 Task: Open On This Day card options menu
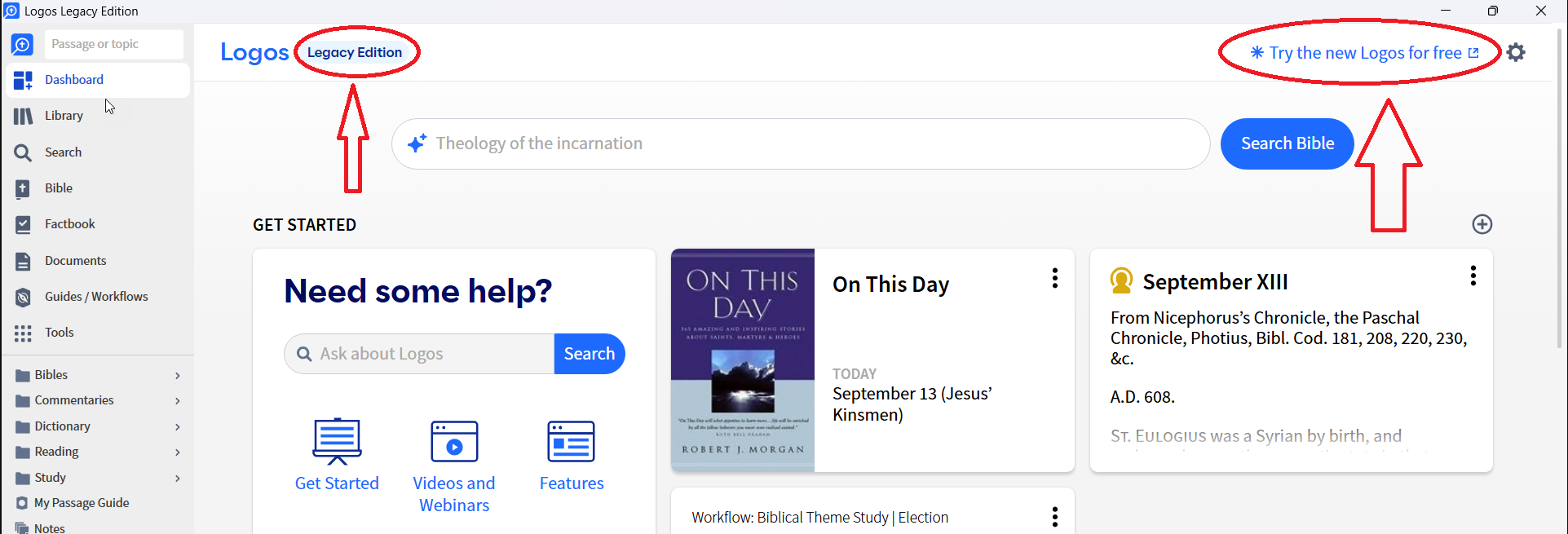[1055, 279]
